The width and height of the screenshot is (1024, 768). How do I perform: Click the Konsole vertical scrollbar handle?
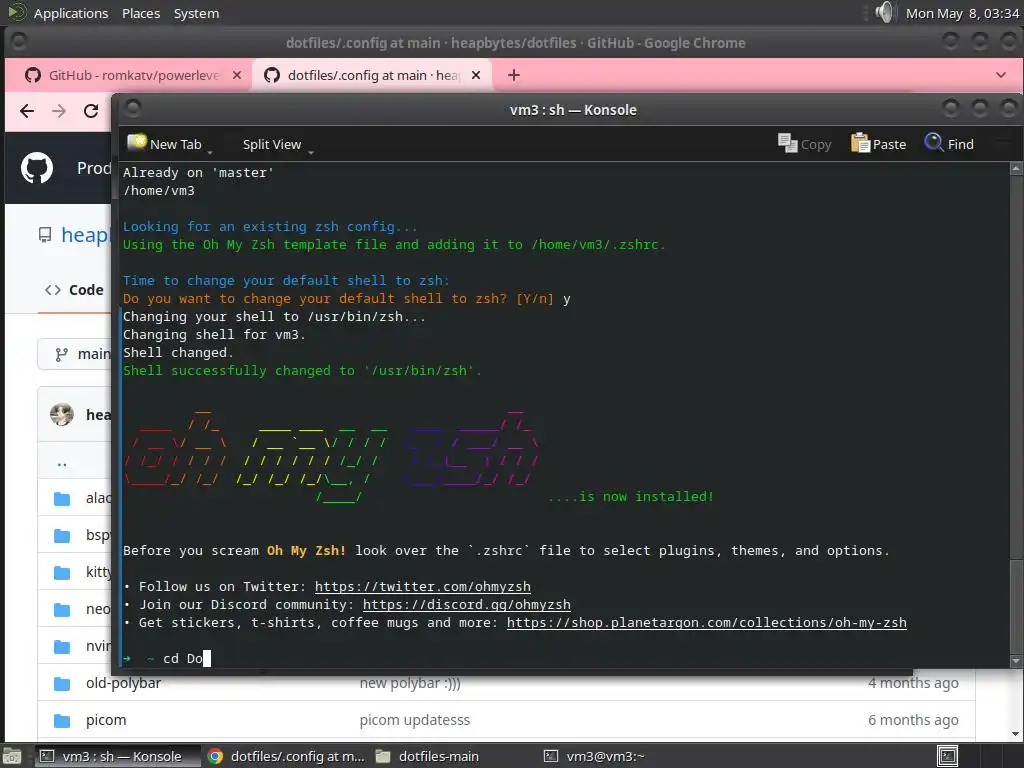coord(1016,604)
